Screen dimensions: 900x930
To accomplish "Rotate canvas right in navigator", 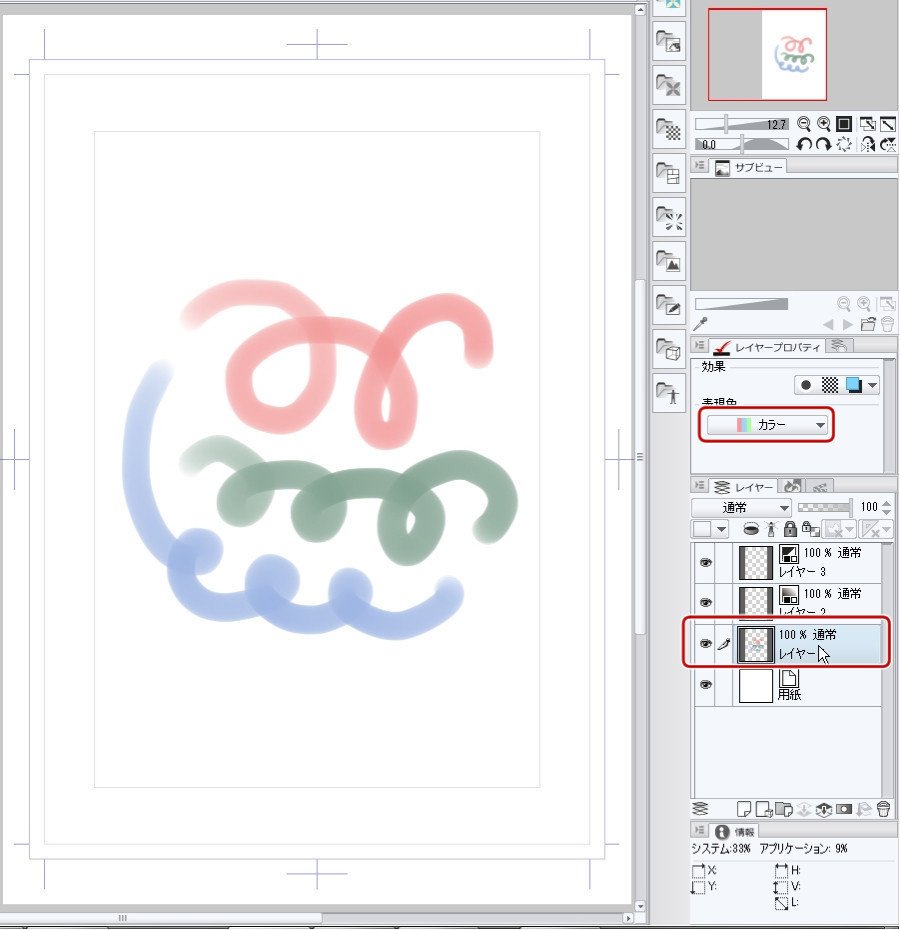I will (x=823, y=144).
